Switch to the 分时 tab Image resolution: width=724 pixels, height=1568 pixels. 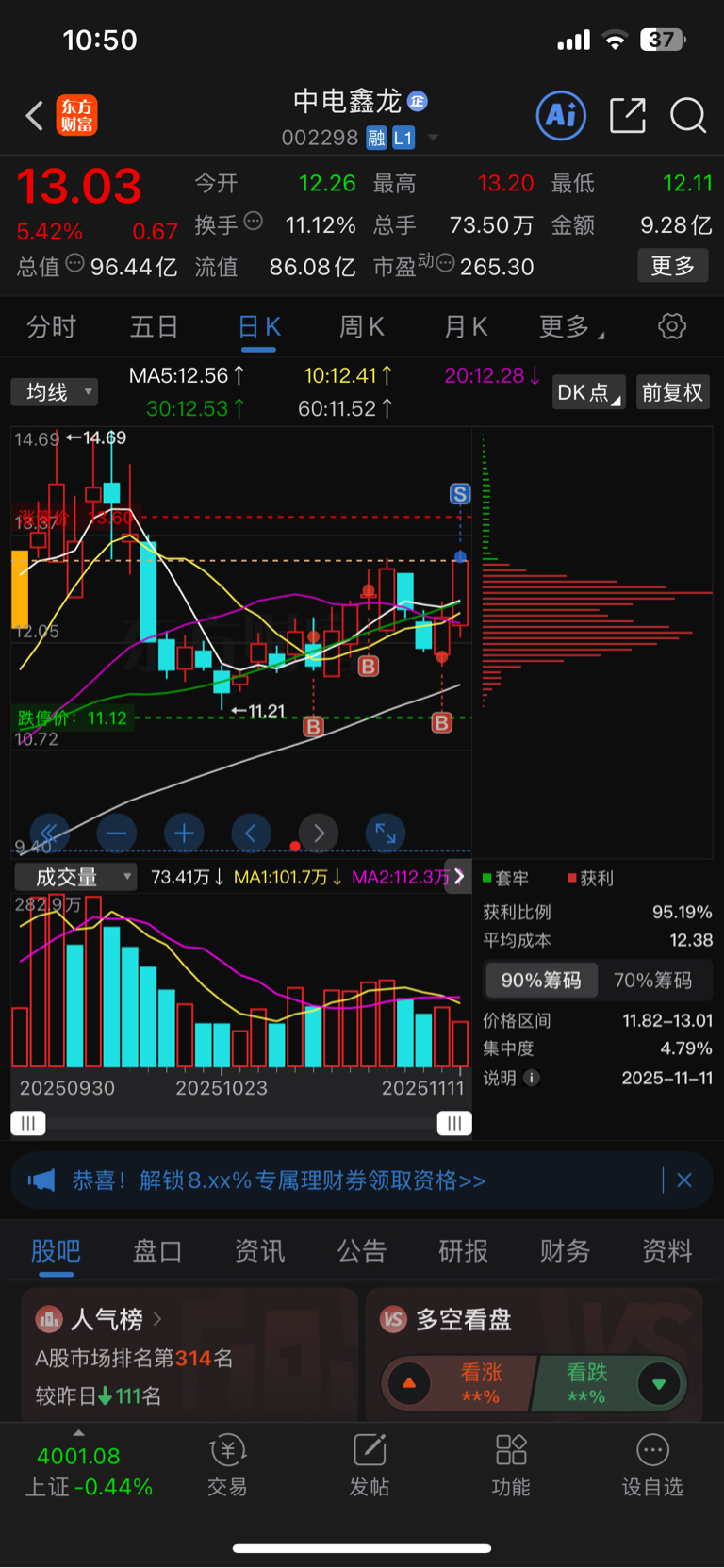click(x=52, y=327)
